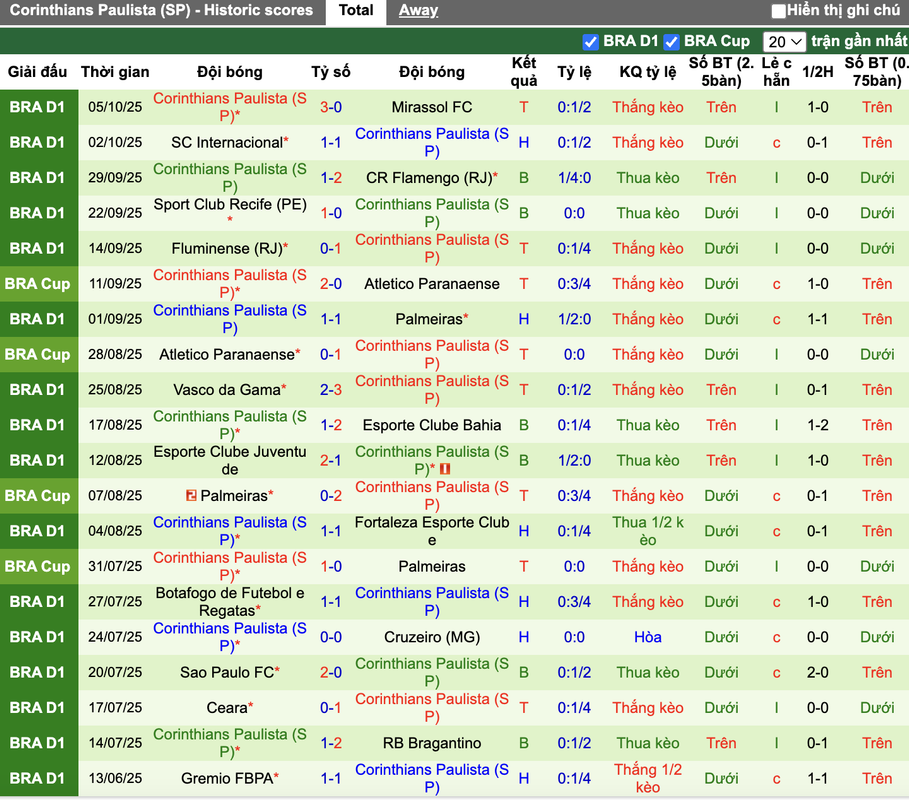Select the date 13/06/25
The image size is (909, 800).
[x=115, y=779]
